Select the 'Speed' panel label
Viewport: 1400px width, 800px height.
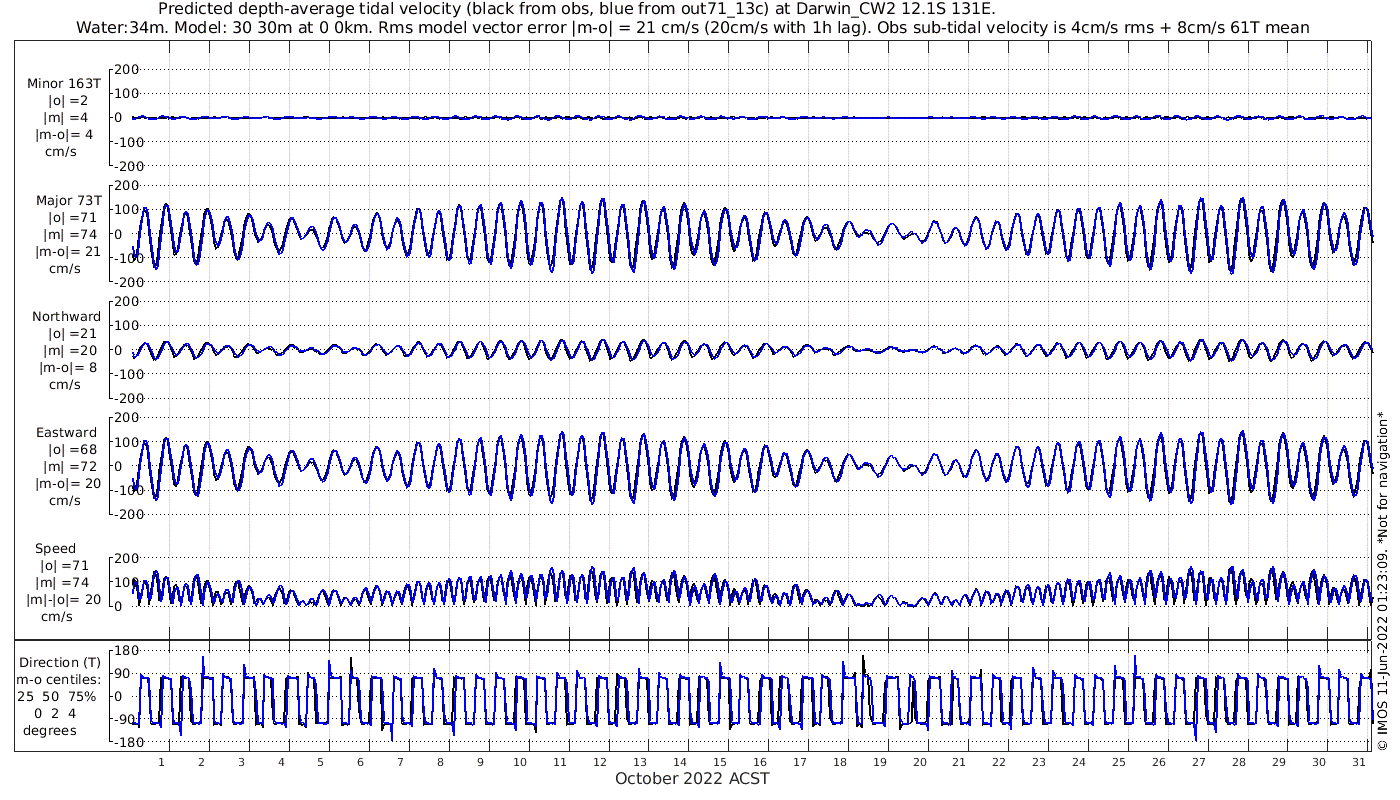click(x=55, y=549)
